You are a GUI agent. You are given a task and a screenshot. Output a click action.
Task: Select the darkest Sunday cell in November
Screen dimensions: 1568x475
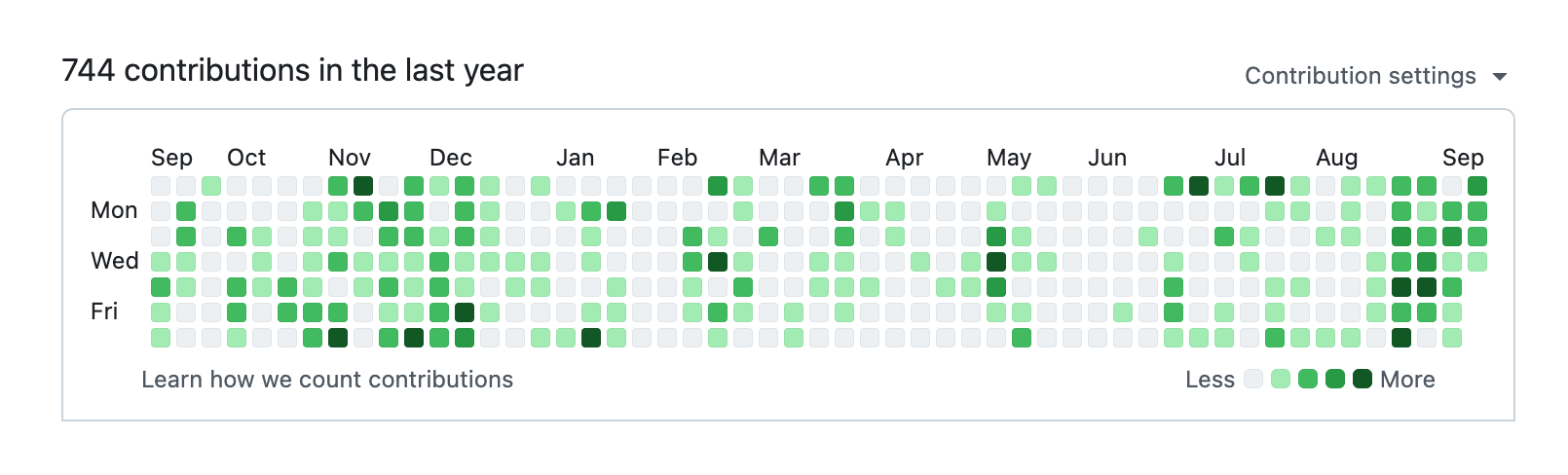[x=363, y=186]
